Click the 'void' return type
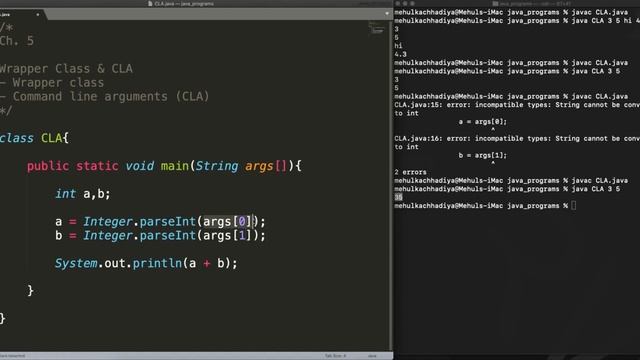The height and width of the screenshot is (360, 640). [140, 166]
